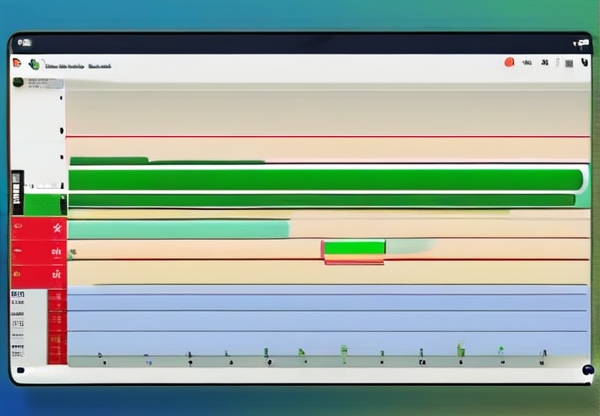Expand the second row label in blue section
The height and width of the screenshot is (416, 600).
pos(18,311)
